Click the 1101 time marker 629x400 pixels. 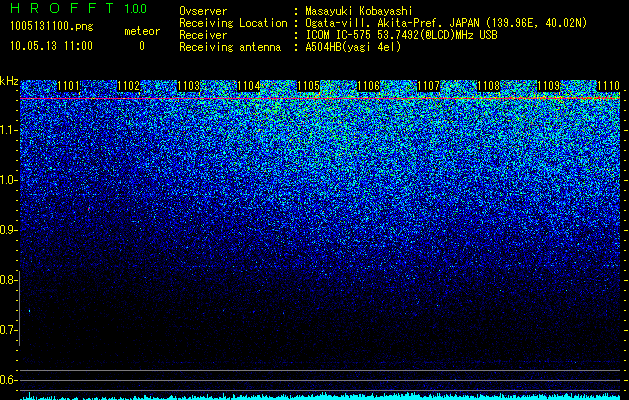(69, 86)
